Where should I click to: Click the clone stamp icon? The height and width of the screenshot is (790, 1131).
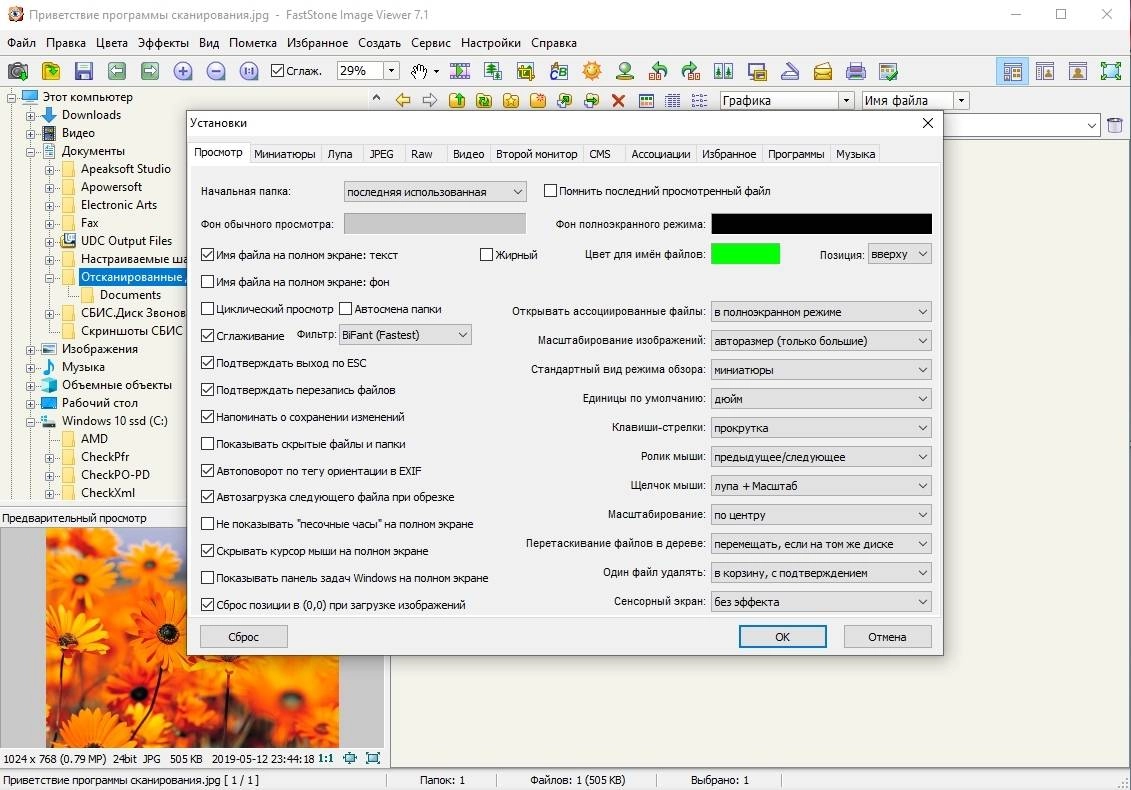point(625,71)
